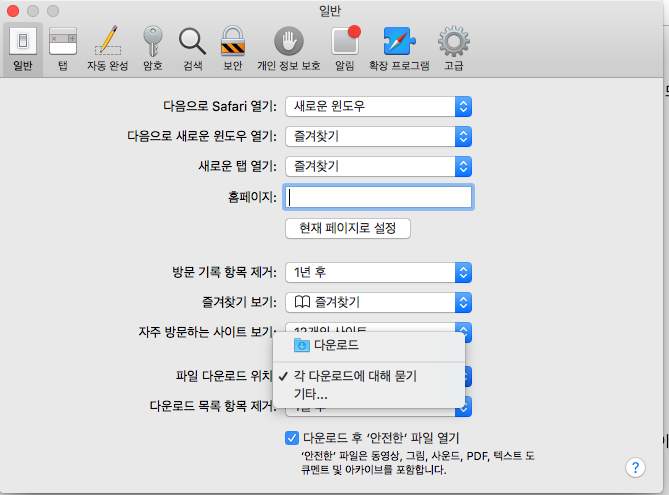
Task: Click the 홈페이지 text field
Action: tap(378, 197)
